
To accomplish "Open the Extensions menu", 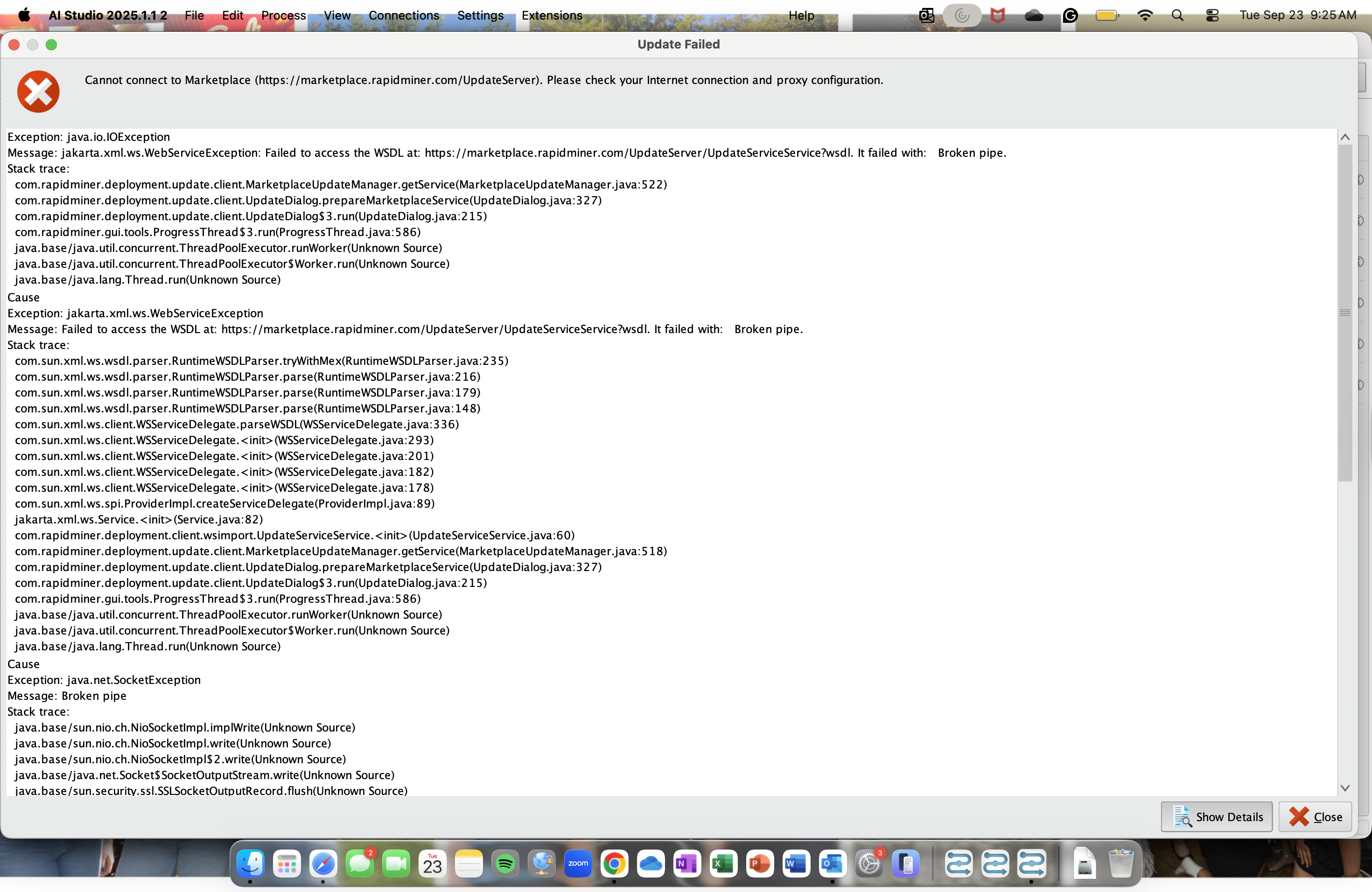I will click(x=552, y=15).
